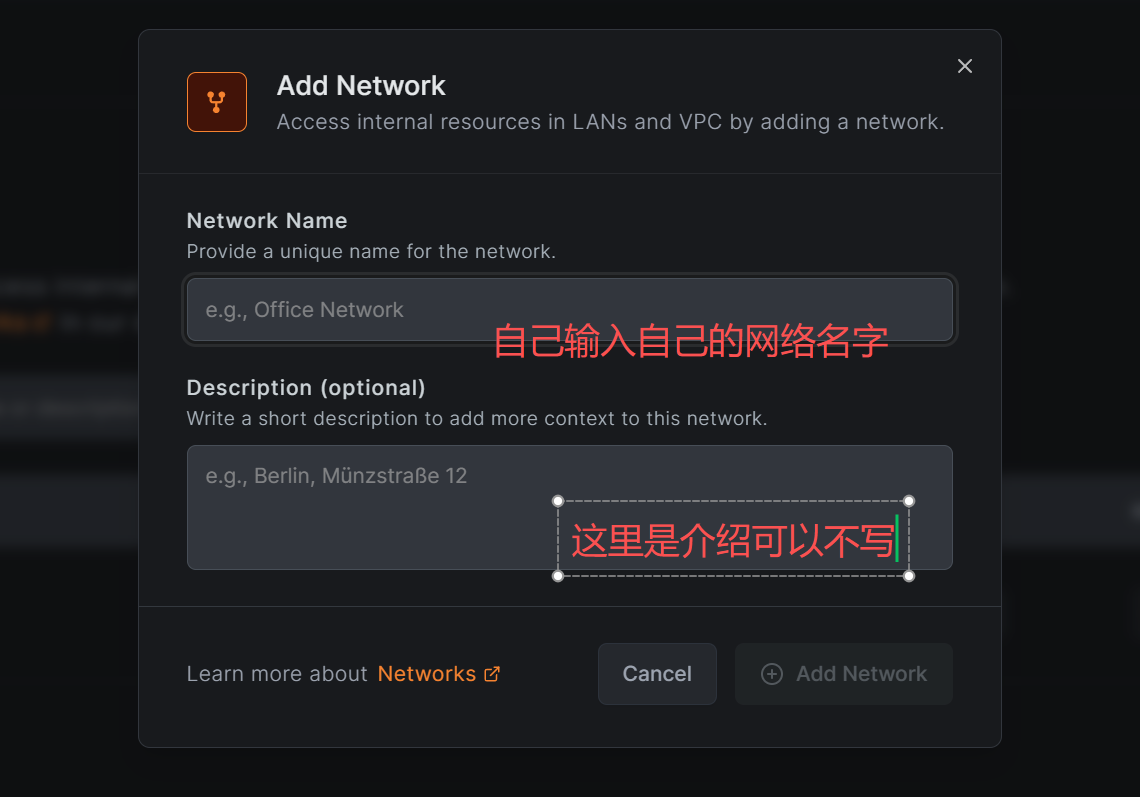Close the Add Network dialog
Viewport: 1140px width, 797px height.
[965, 66]
